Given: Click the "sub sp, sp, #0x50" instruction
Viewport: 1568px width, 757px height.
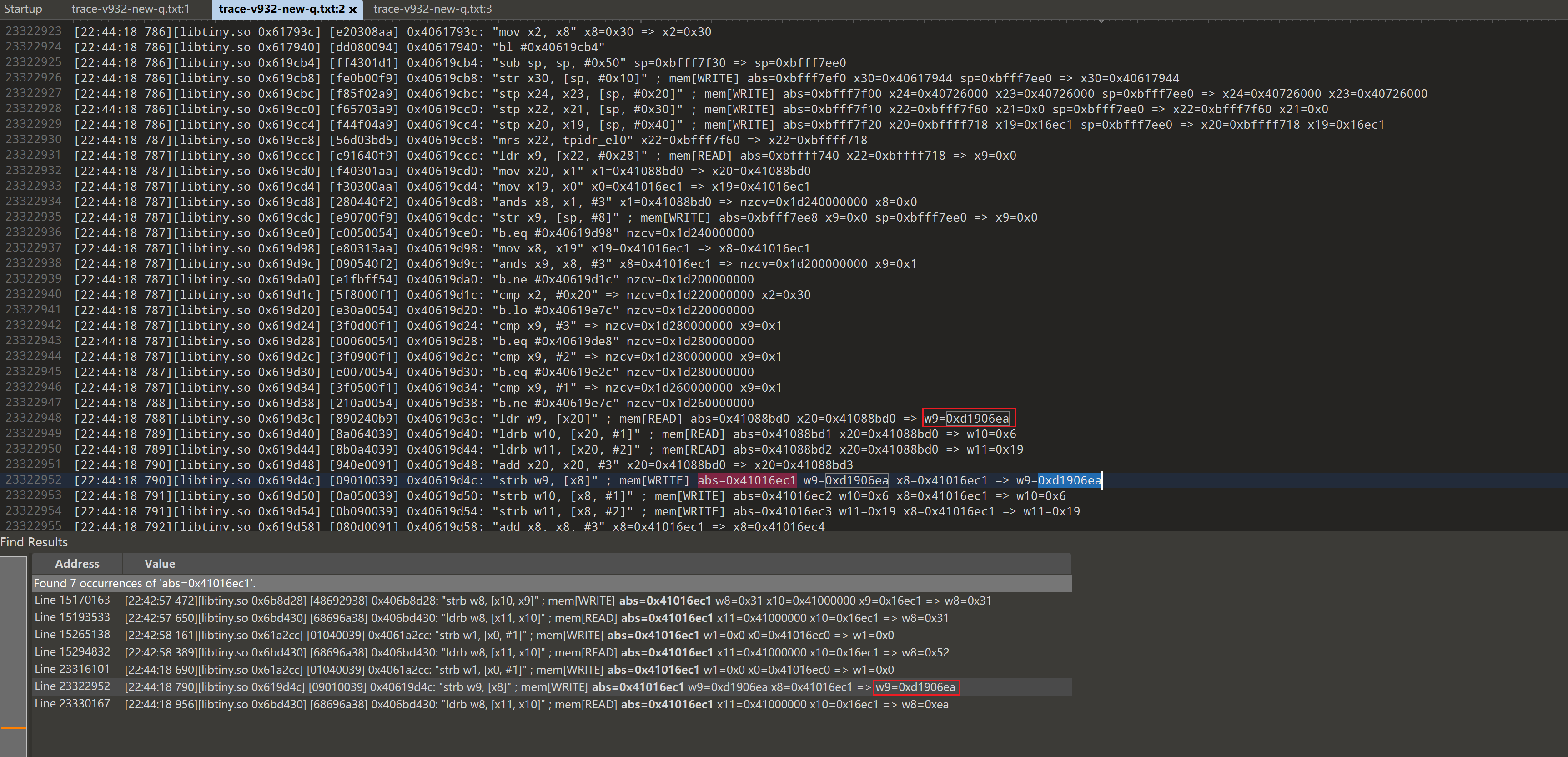Looking at the screenshot, I should [x=559, y=62].
